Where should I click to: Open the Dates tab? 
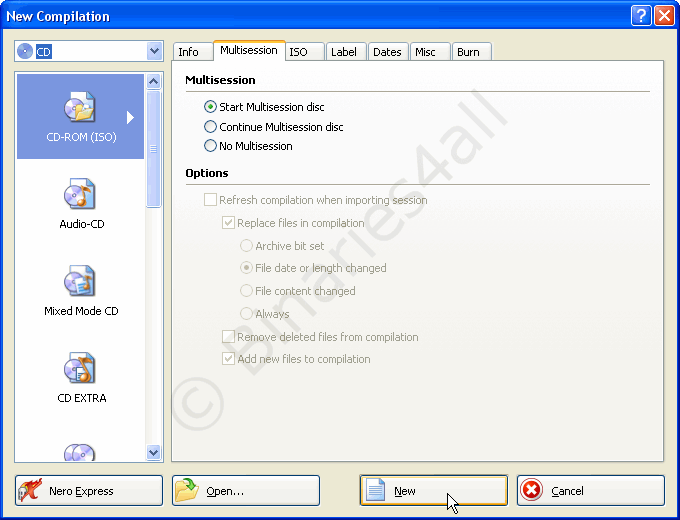(x=387, y=52)
